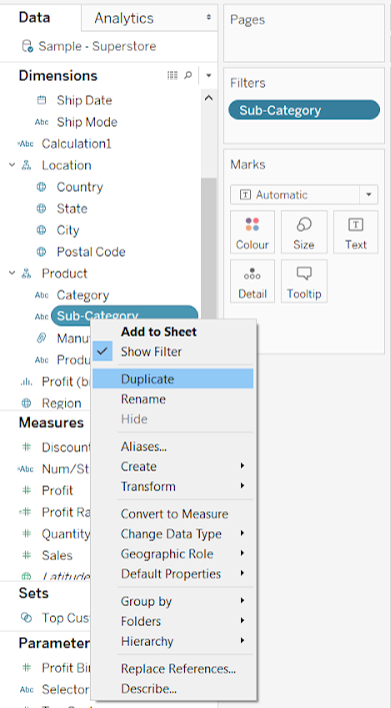The width and height of the screenshot is (391, 708).
Task: Click the bin histogram icon beside Profit (bin)
Action: pos(26,382)
